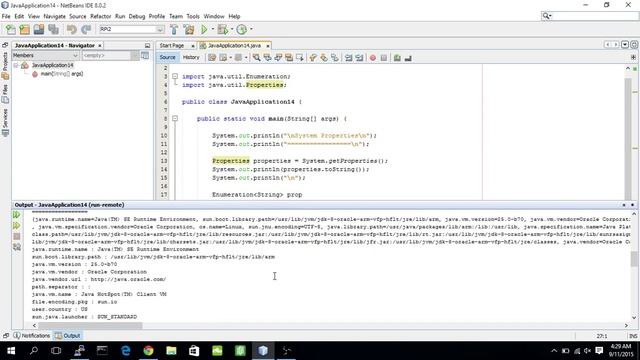Click the Output tab in status bar

[x=68, y=336]
